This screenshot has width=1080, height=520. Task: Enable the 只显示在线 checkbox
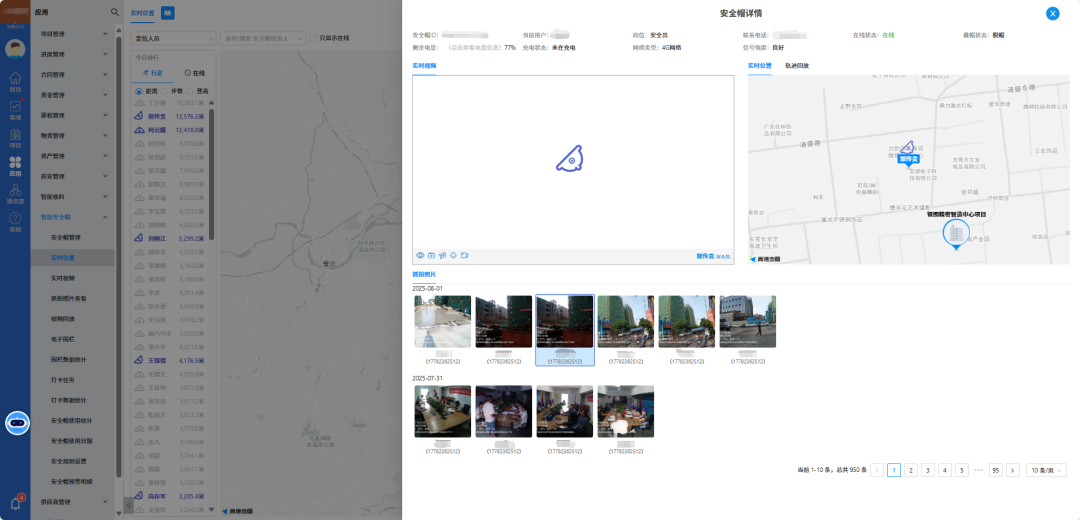pos(311,38)
